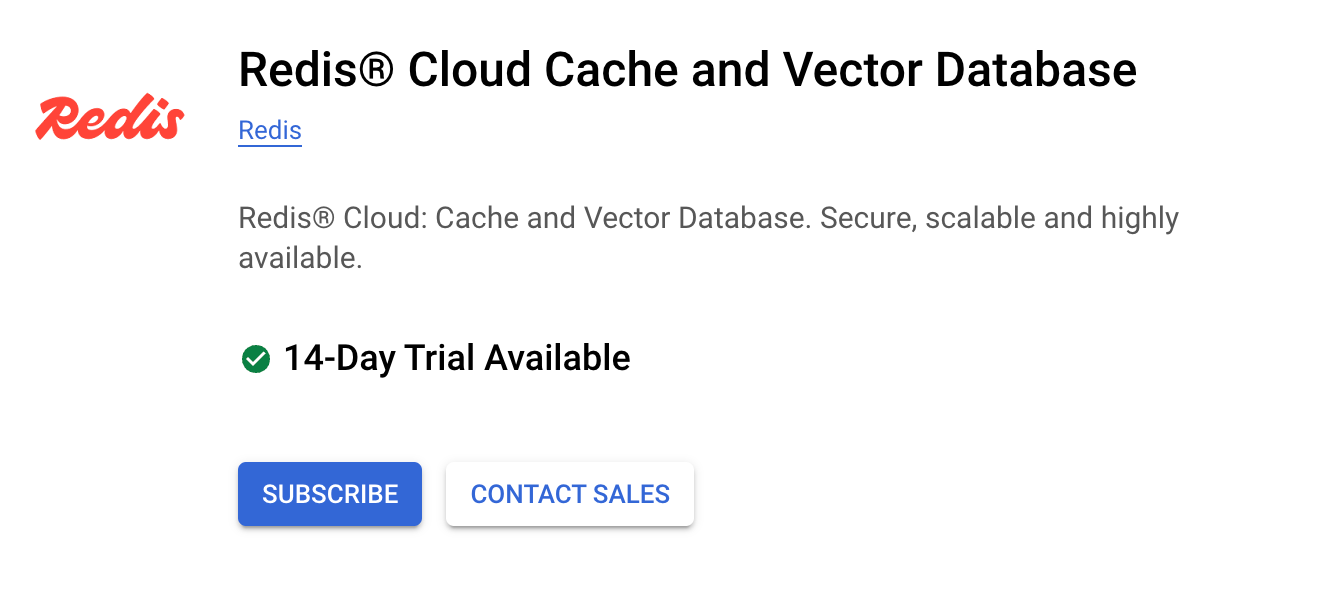
Task: Click the green checkmark trial icon
Action: (x=256, y=358)
